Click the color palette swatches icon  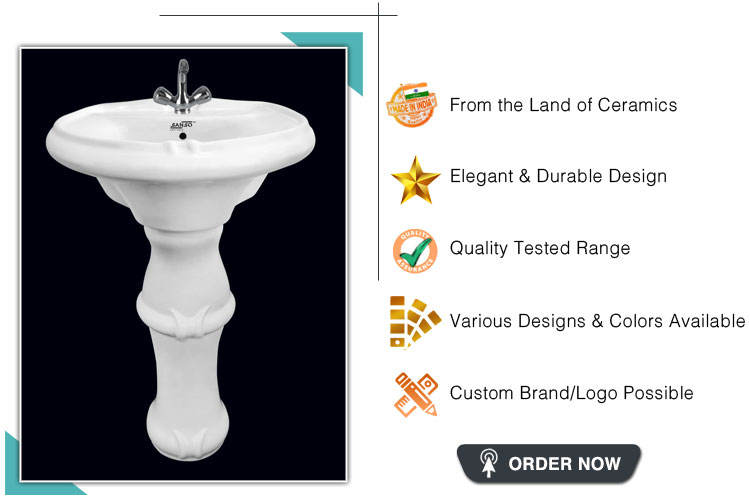[414, 322]
